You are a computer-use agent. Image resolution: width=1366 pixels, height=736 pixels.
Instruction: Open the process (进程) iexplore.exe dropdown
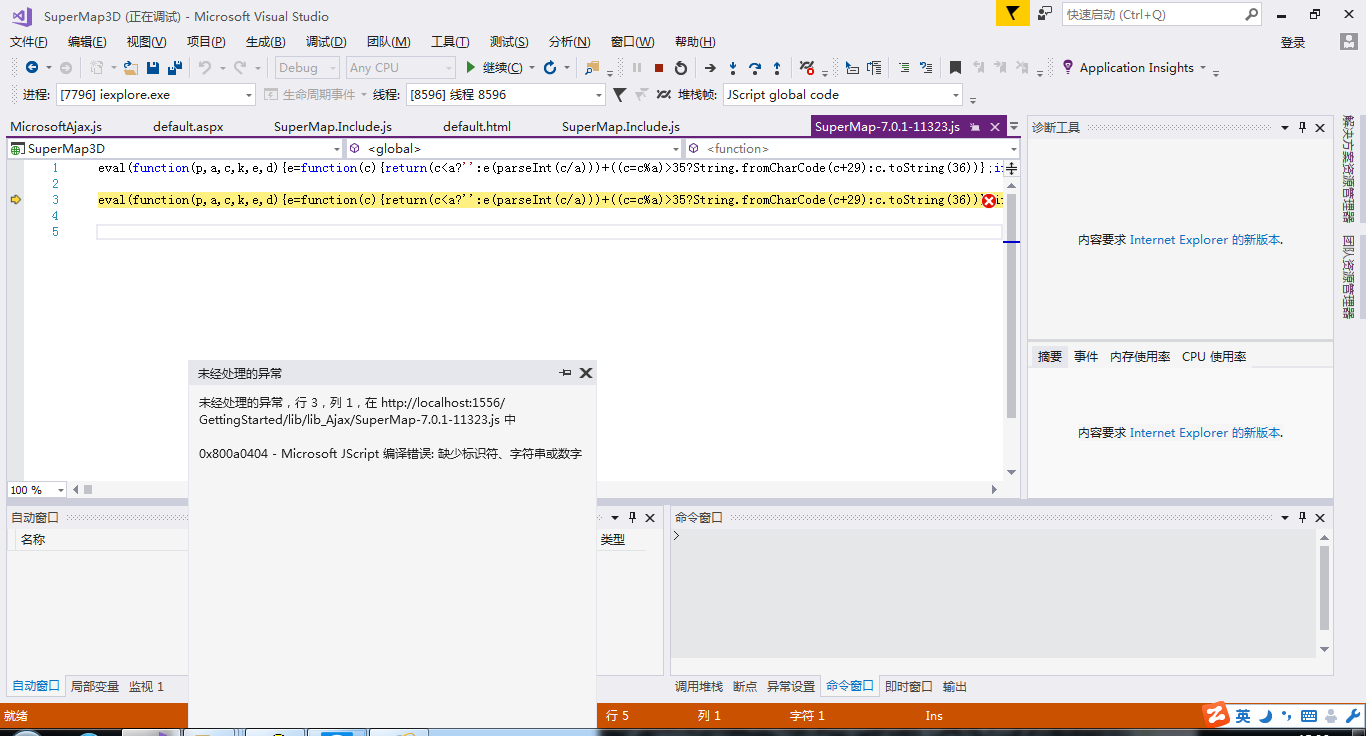[156, 95]
